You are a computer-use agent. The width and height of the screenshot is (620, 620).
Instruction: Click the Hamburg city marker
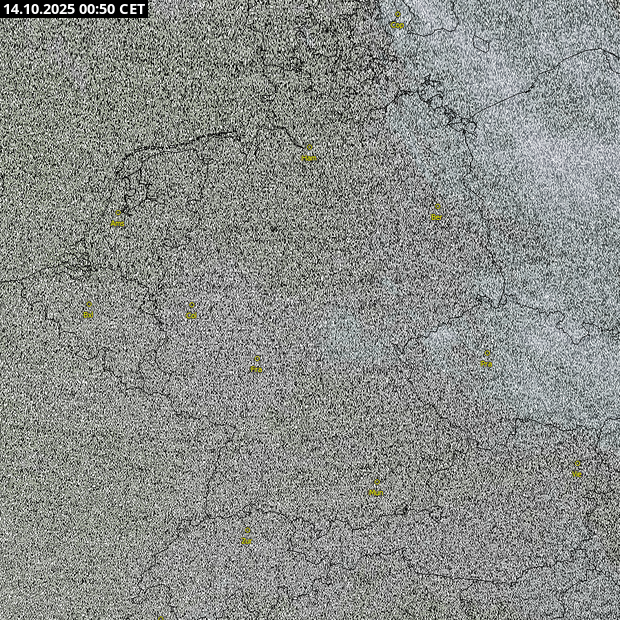[308, 148]
